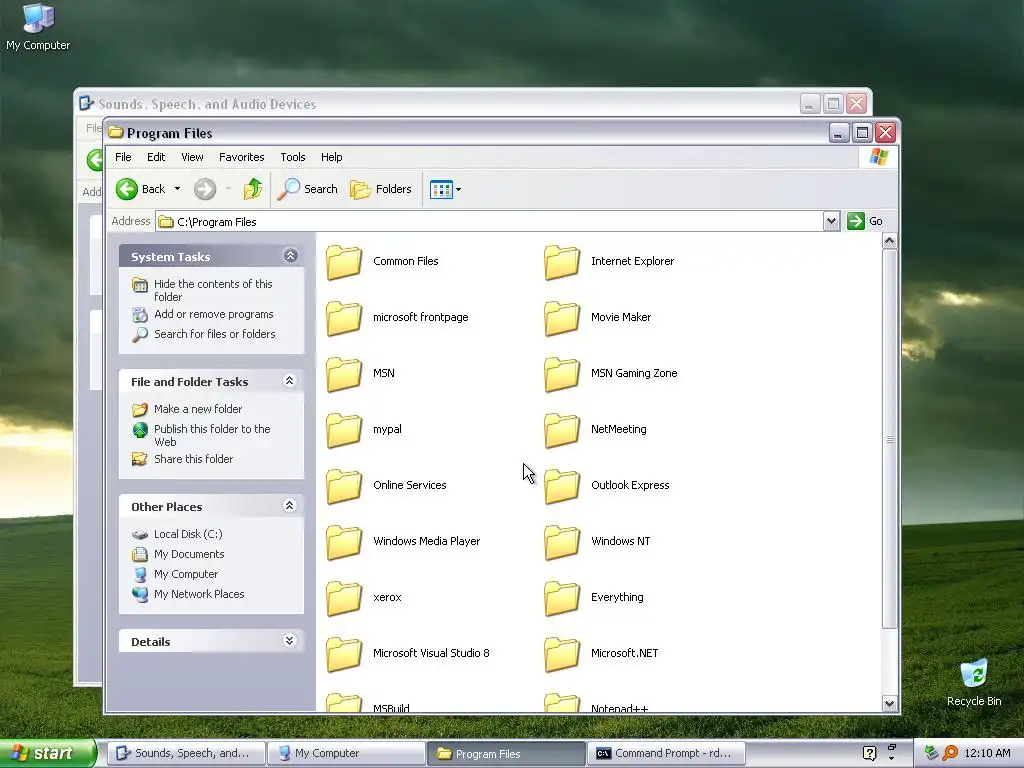Click the scrollbar up arrow in Program Files
Screen dimensions: 1024x768
coord(889,241)
